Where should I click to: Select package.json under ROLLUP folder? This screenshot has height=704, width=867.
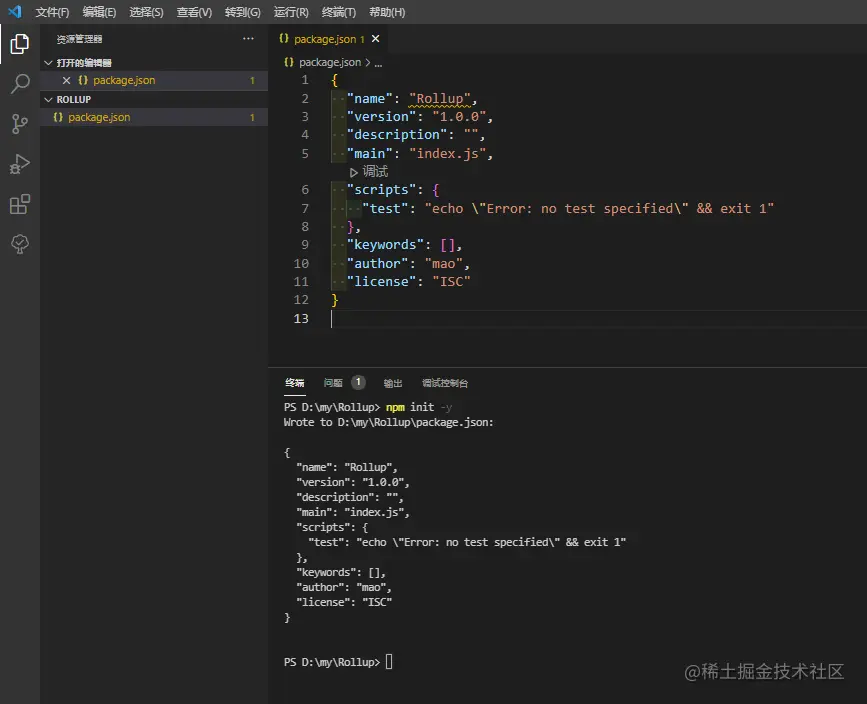point(99,117)
